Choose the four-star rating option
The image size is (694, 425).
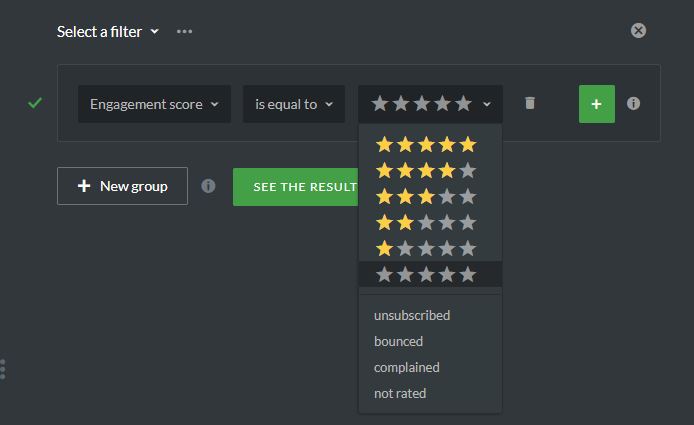[425, 170]
